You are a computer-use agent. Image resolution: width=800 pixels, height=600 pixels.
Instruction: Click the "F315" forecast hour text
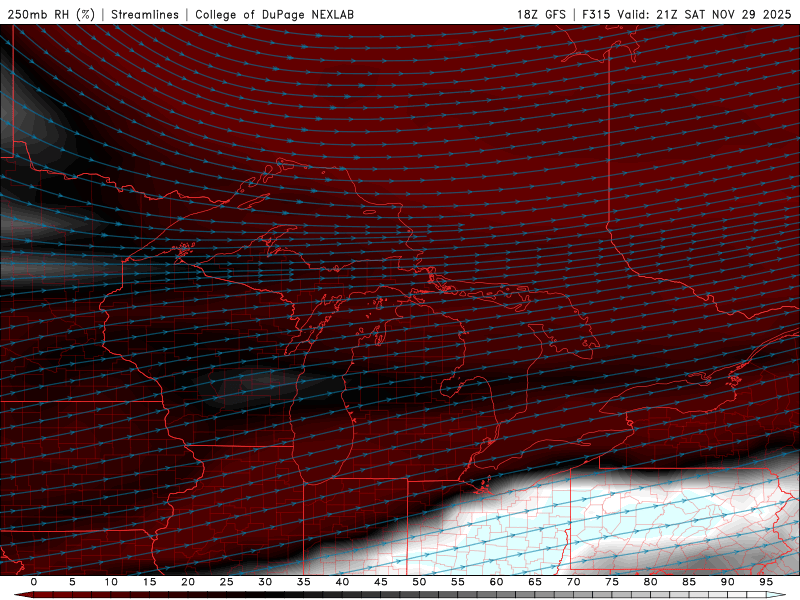click(596, 14)
